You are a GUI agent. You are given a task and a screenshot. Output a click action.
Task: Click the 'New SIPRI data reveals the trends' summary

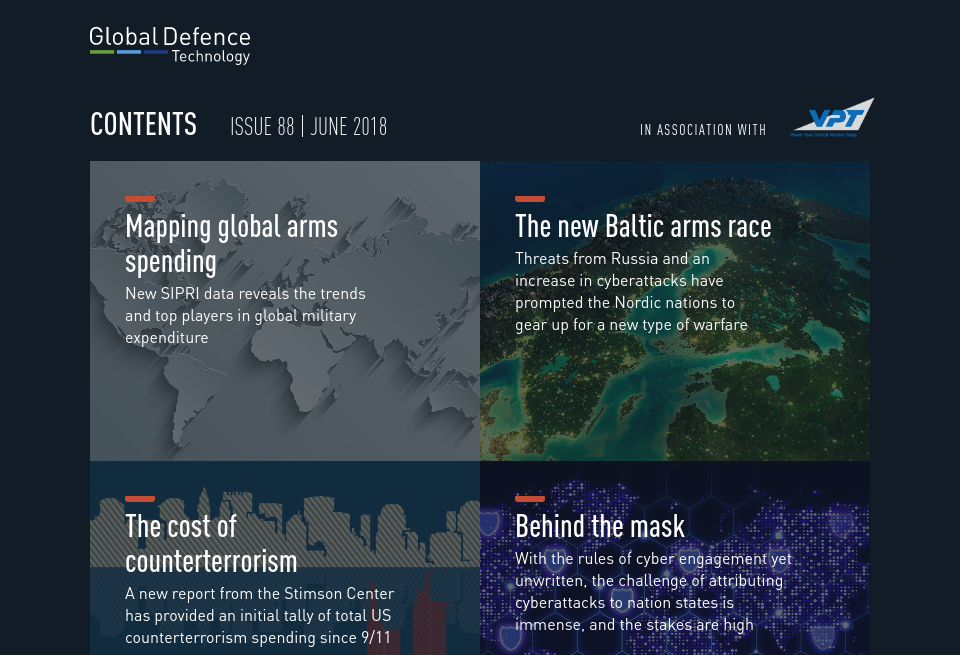[x=245, y=316]
